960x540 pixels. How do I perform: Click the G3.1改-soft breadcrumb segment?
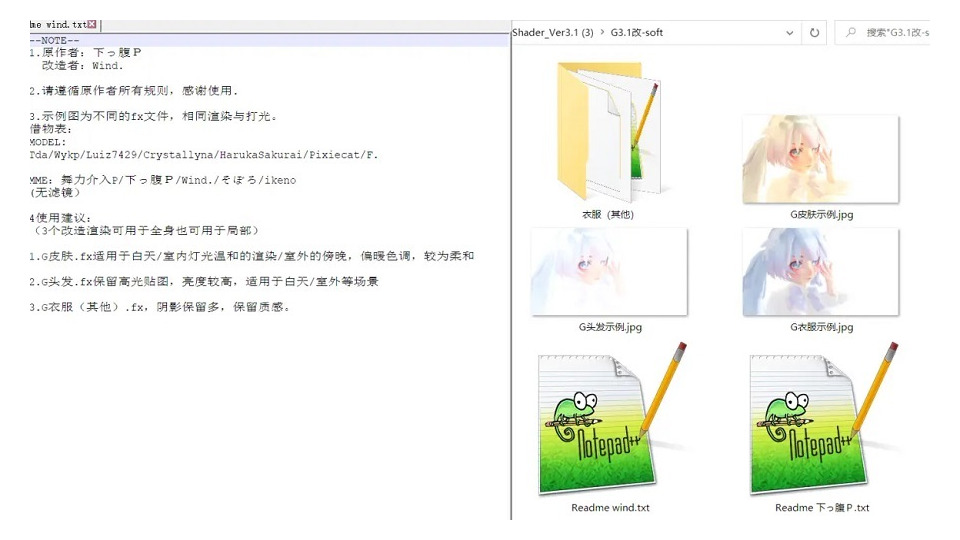(x=637, y=32)
